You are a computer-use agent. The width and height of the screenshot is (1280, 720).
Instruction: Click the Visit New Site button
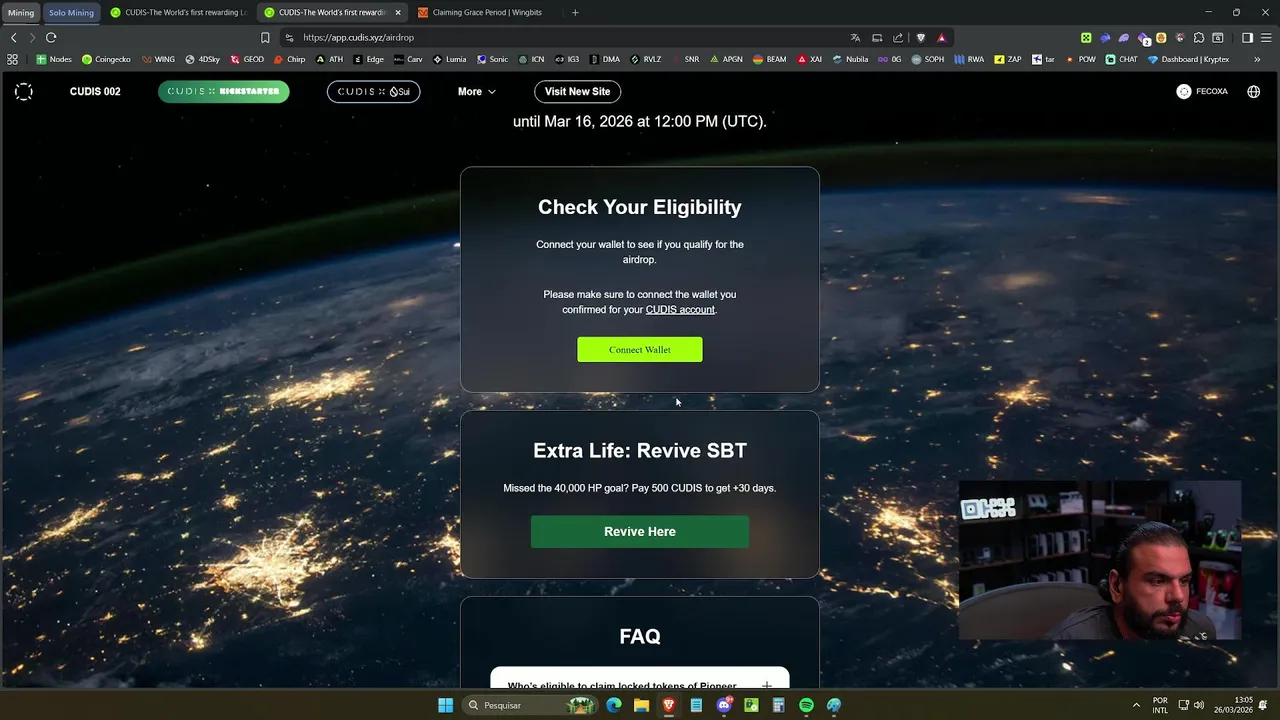[578, 91]
